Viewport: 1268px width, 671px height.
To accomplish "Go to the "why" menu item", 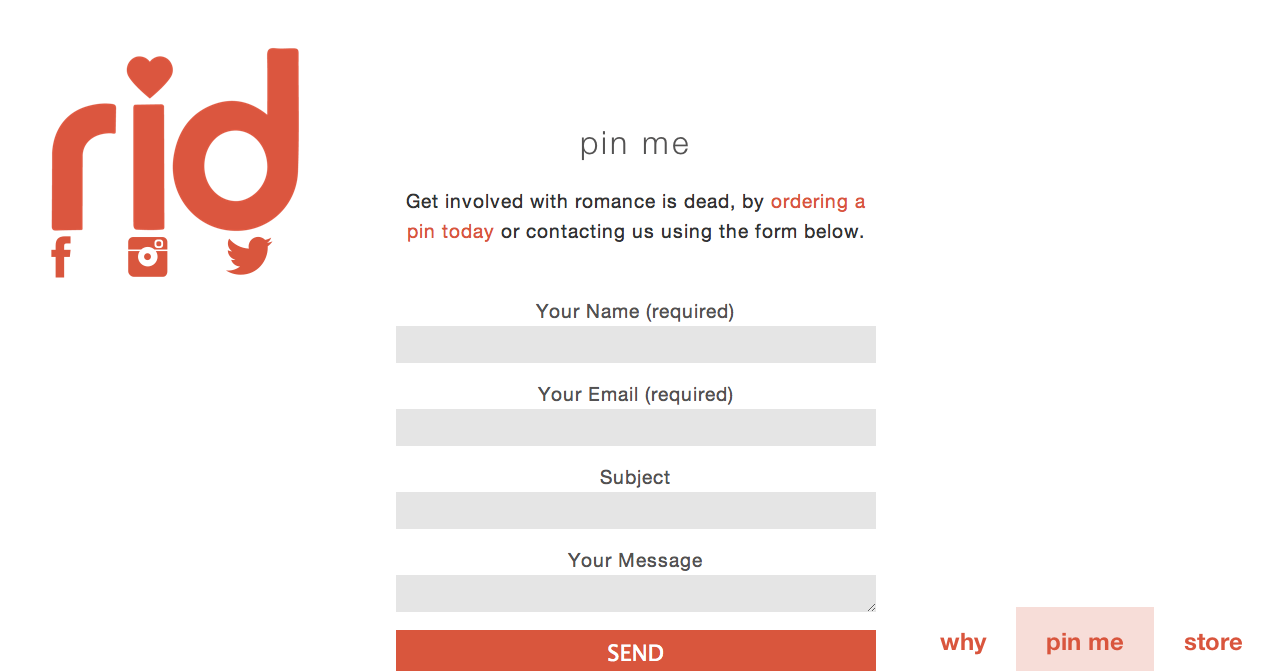I will tap(963, 642).
